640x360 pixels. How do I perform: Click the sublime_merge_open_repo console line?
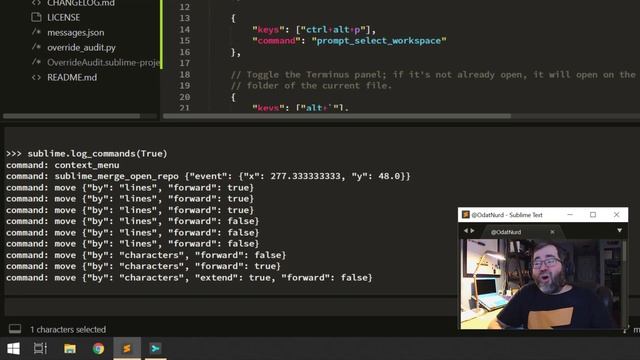(208, 176)
